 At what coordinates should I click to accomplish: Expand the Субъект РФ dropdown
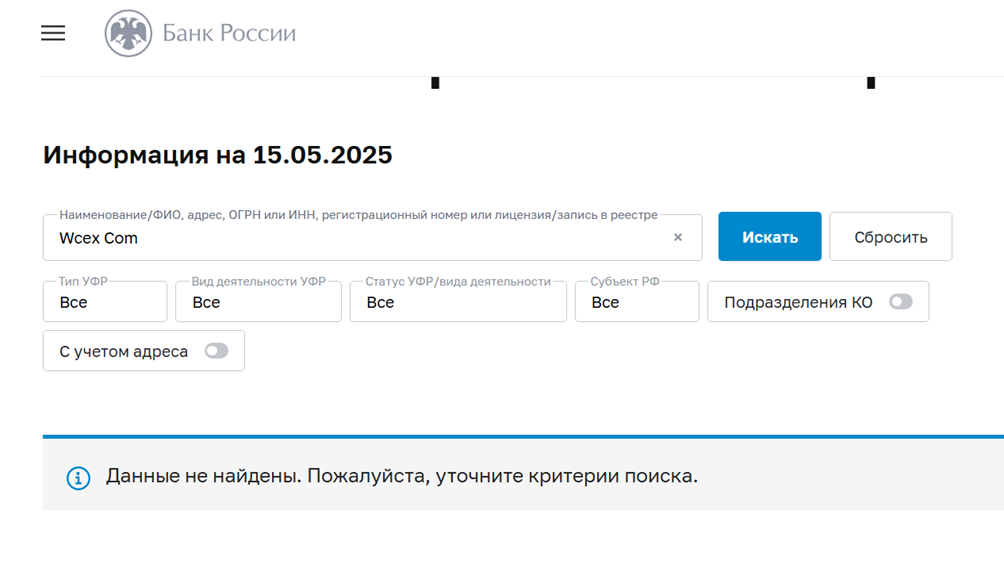click(637, 302)
